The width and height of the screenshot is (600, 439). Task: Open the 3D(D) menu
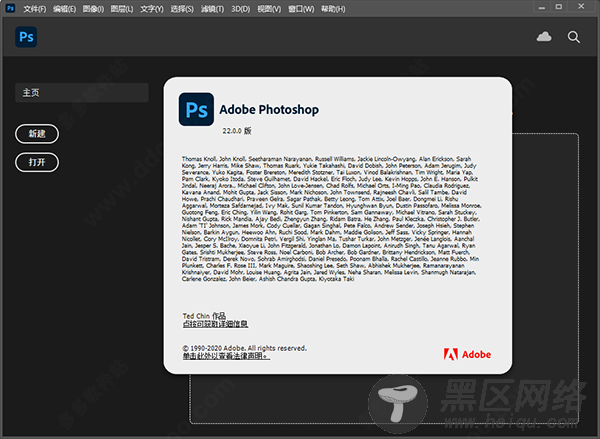(x=240, y=9)
